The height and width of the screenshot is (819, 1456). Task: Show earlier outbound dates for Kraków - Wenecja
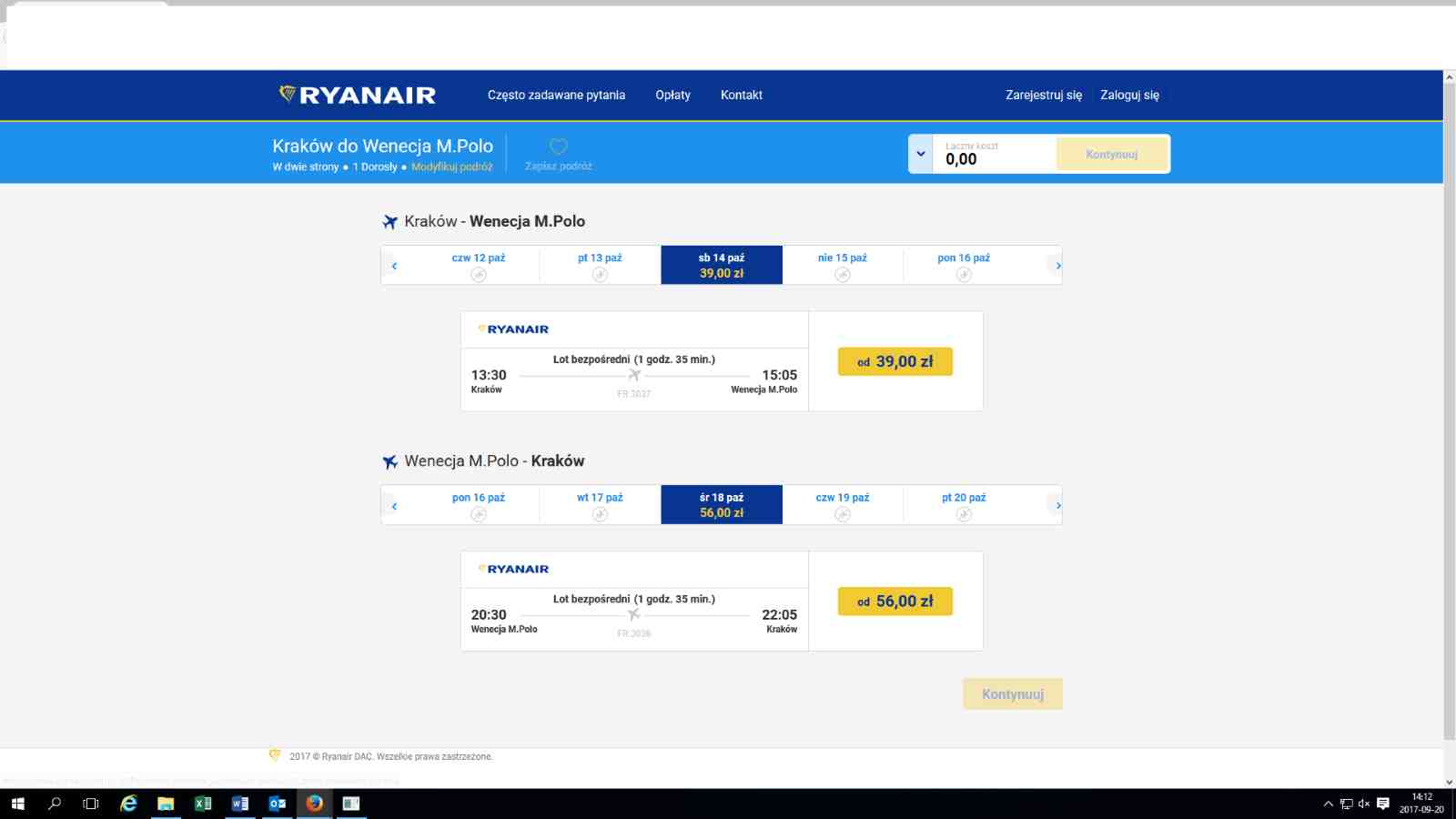(x=394, y=266)
